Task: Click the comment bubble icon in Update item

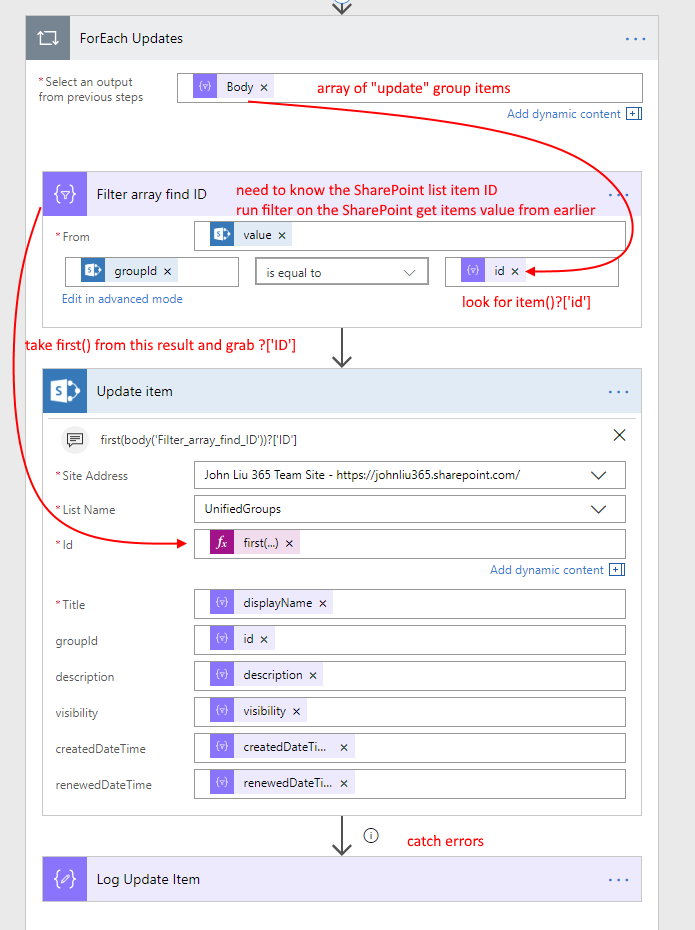Action: click(x=73, y=439)
